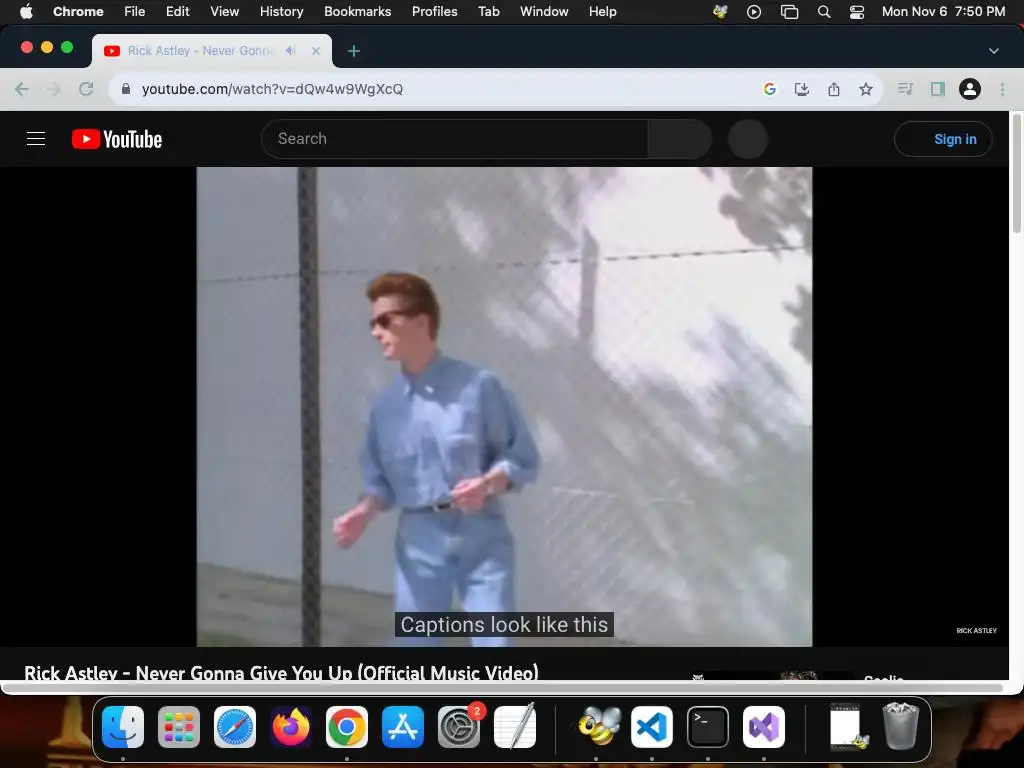Expand the tab search chevron
The image size is (1024, 768).
994,51
